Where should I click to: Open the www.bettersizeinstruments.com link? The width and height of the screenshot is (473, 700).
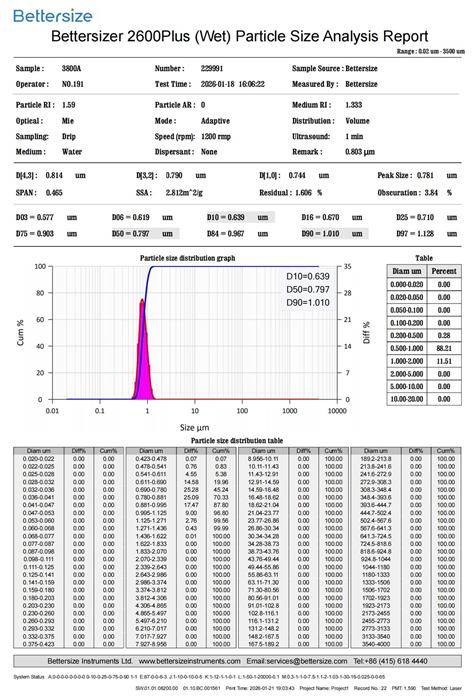pos(189,661)
